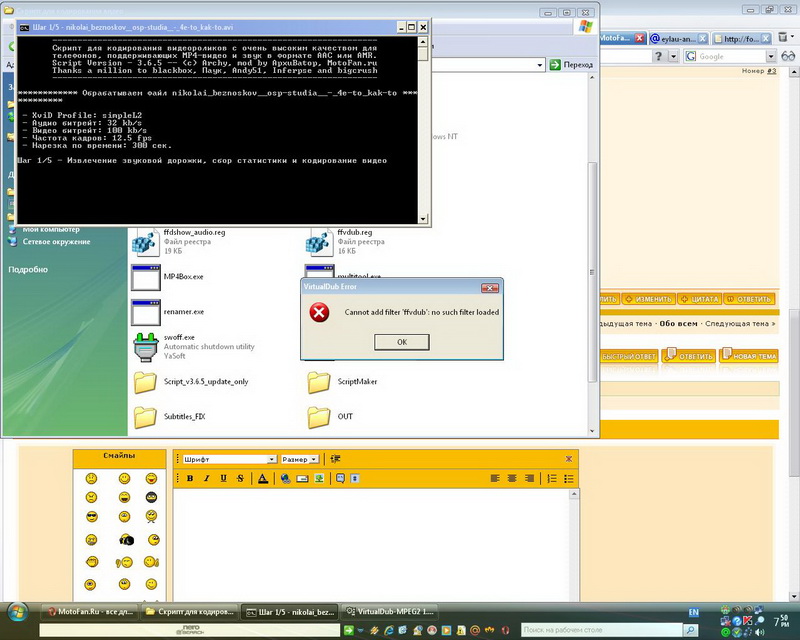Insert image using the picture icon
The height and width of the screenshot is (640, 800).
(319, 478)
